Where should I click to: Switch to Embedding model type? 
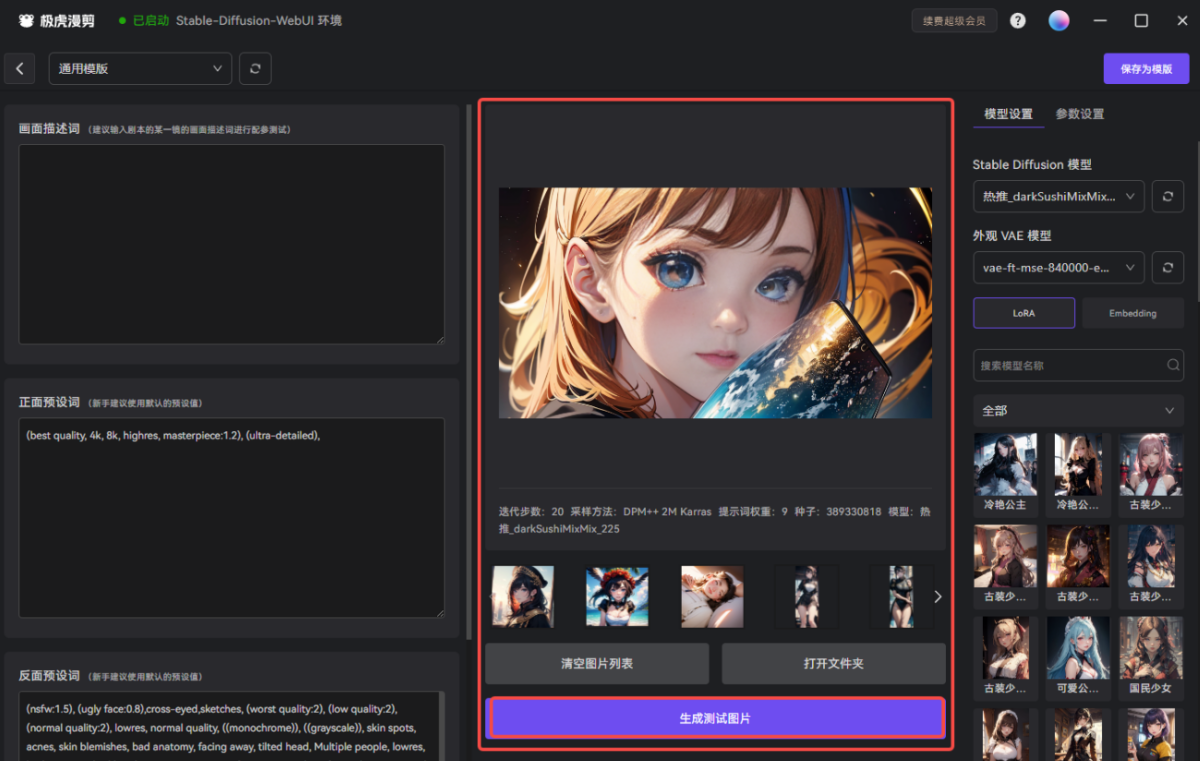pos(1132,313)
